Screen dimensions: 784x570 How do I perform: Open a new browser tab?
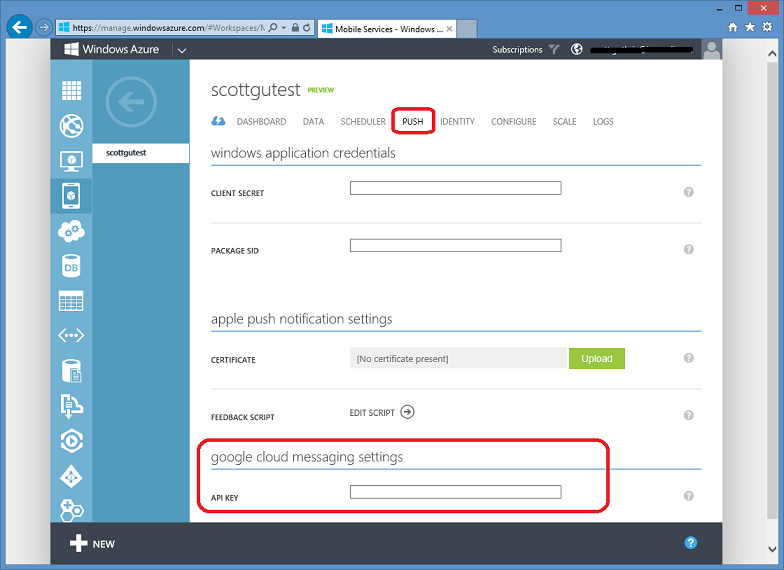coord(466,28)
